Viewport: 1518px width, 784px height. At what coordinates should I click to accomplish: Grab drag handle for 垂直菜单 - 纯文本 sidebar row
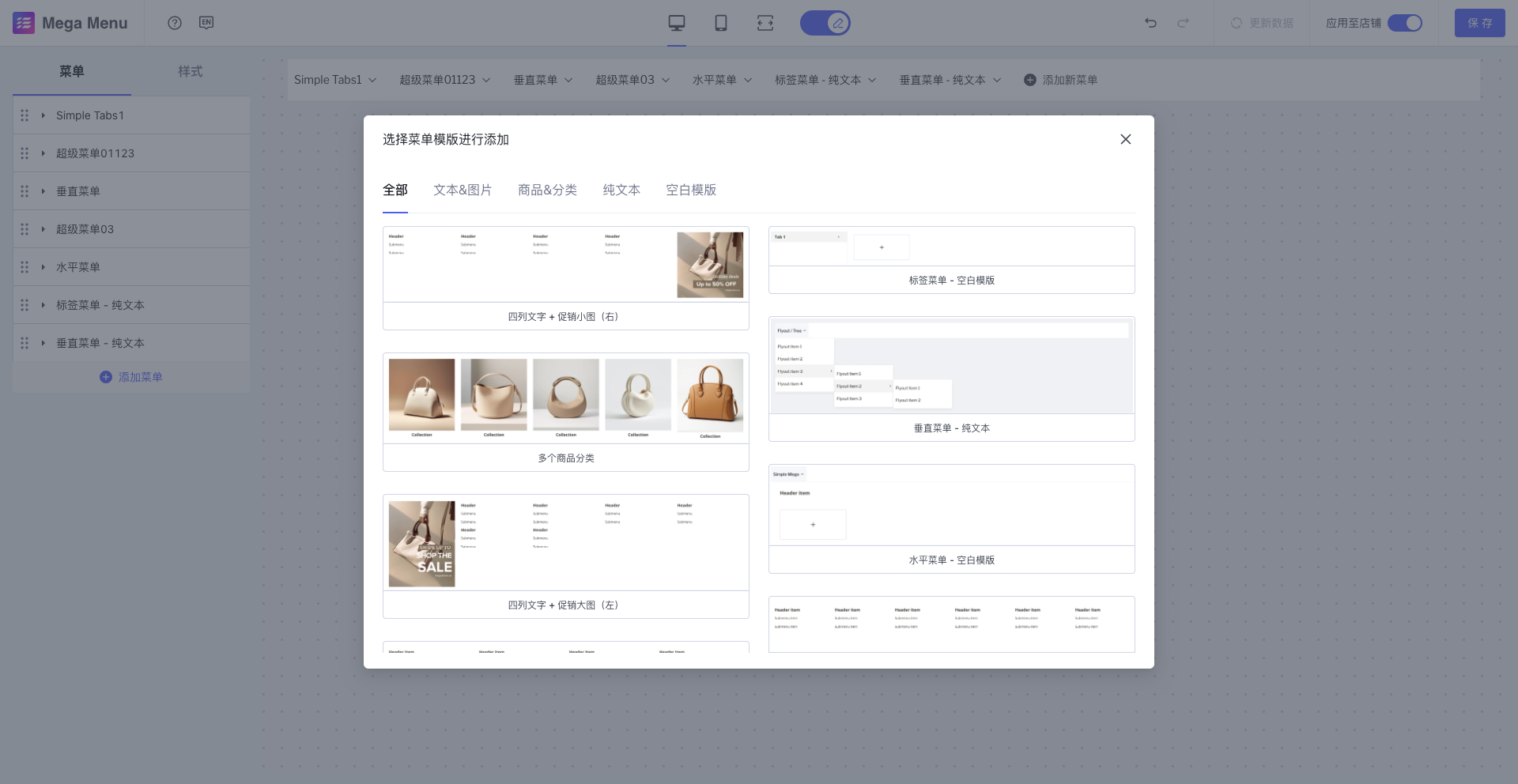click(x=25, y=343)
